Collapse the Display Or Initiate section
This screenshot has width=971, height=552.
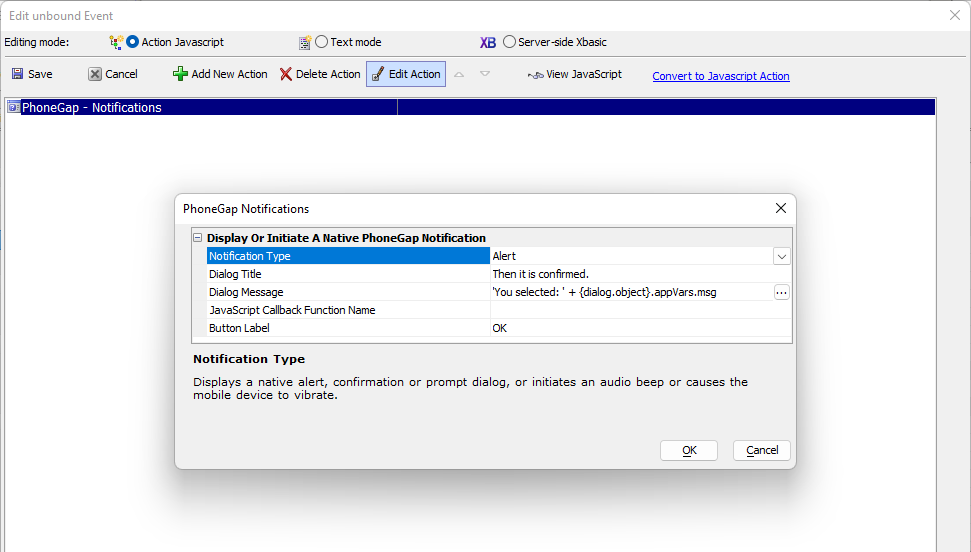tap(198, 237)
